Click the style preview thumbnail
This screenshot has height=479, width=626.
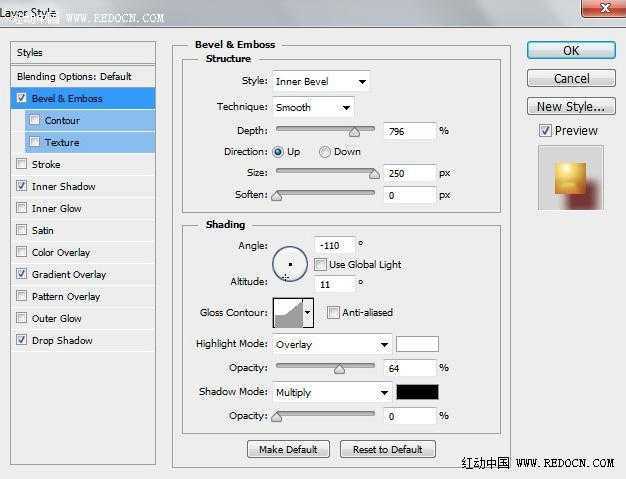571,178
